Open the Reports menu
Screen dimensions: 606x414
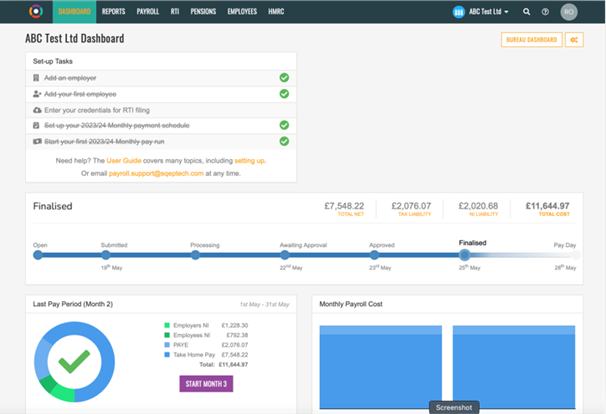[113, 12]
